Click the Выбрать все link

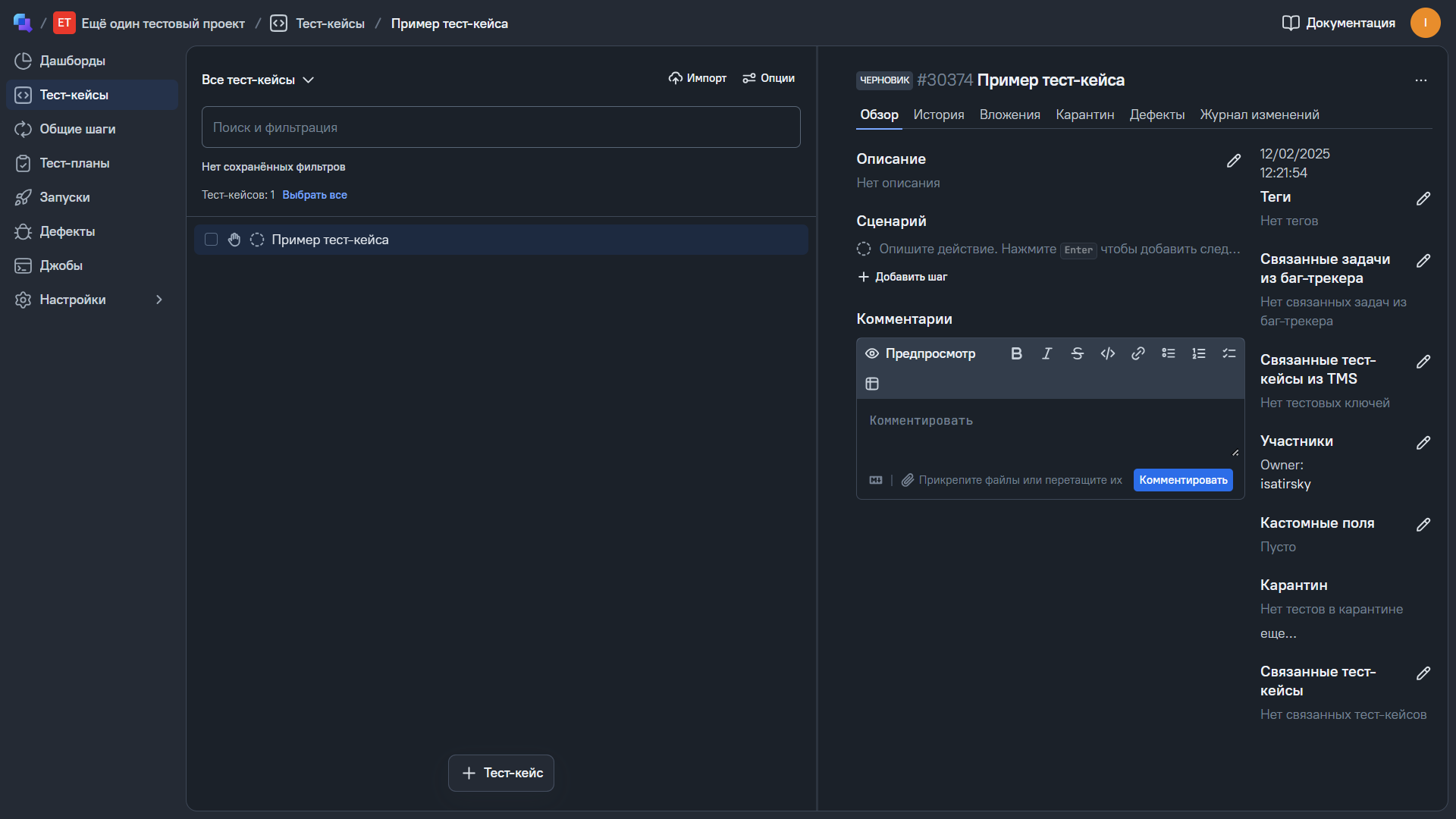click(314, 195)
